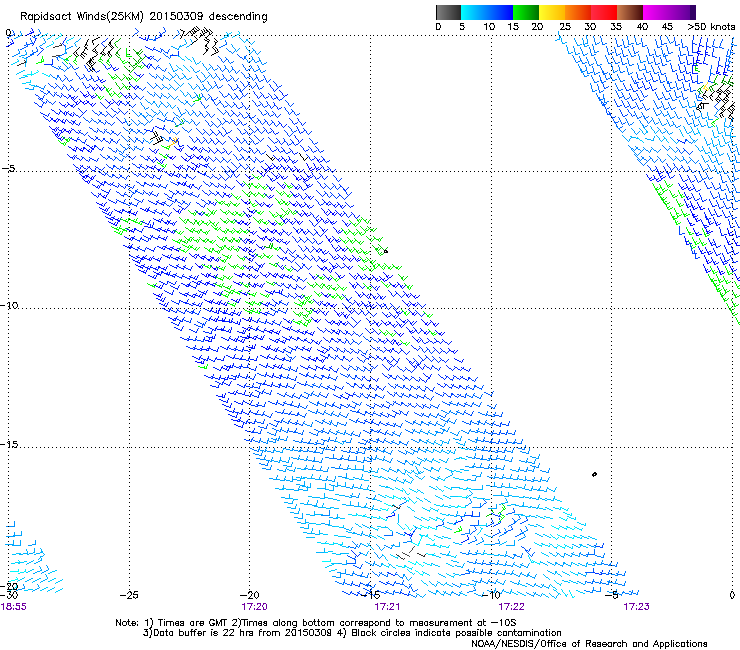This screenshot has width=740, height=650.
Task: Click the '-5' latitude axis label
Action: click(8, 168)
